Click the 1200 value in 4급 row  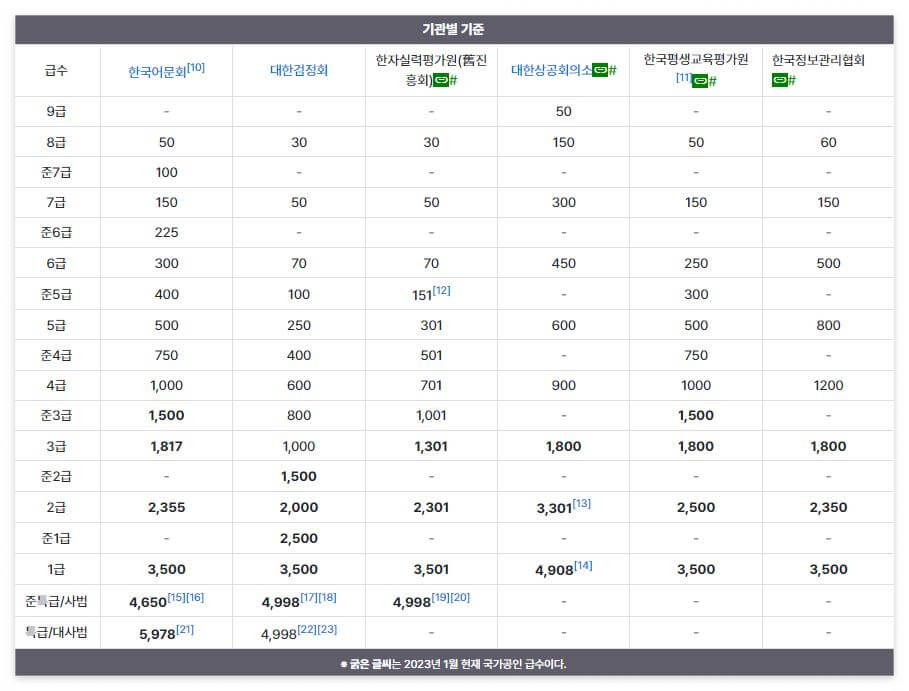coord(828,385)
